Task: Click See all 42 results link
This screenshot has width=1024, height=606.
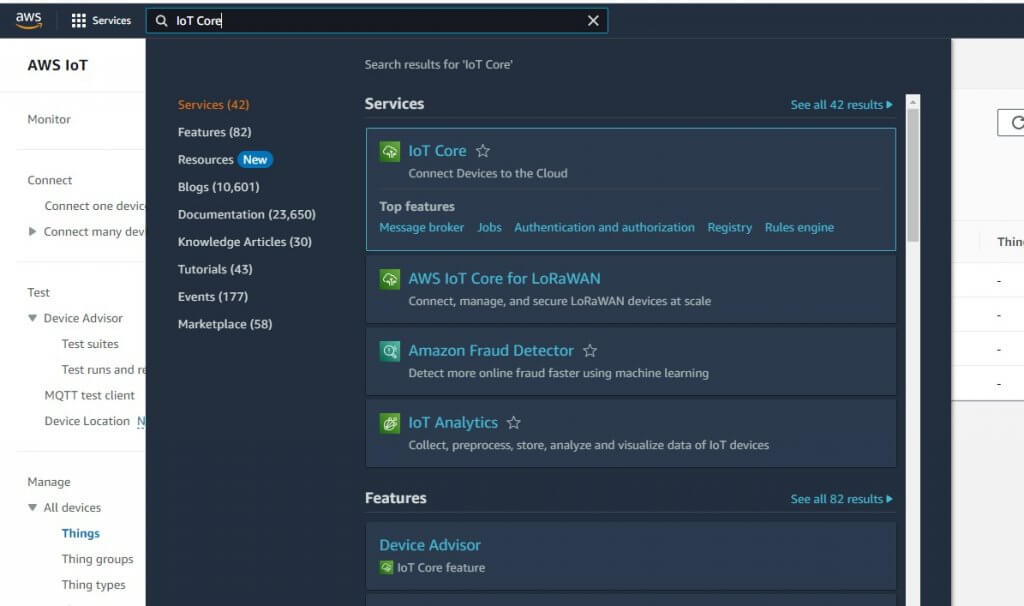Action: 837,104
